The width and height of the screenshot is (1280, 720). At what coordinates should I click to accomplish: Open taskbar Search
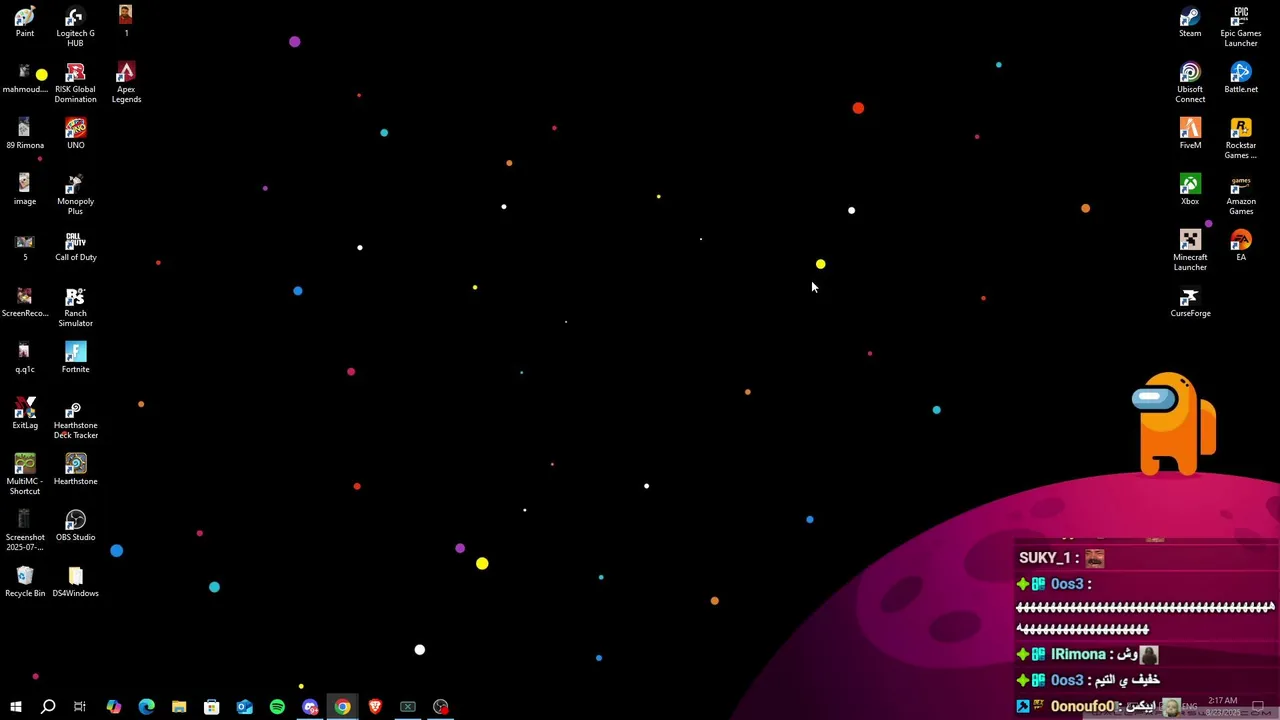tap(47, 707)
